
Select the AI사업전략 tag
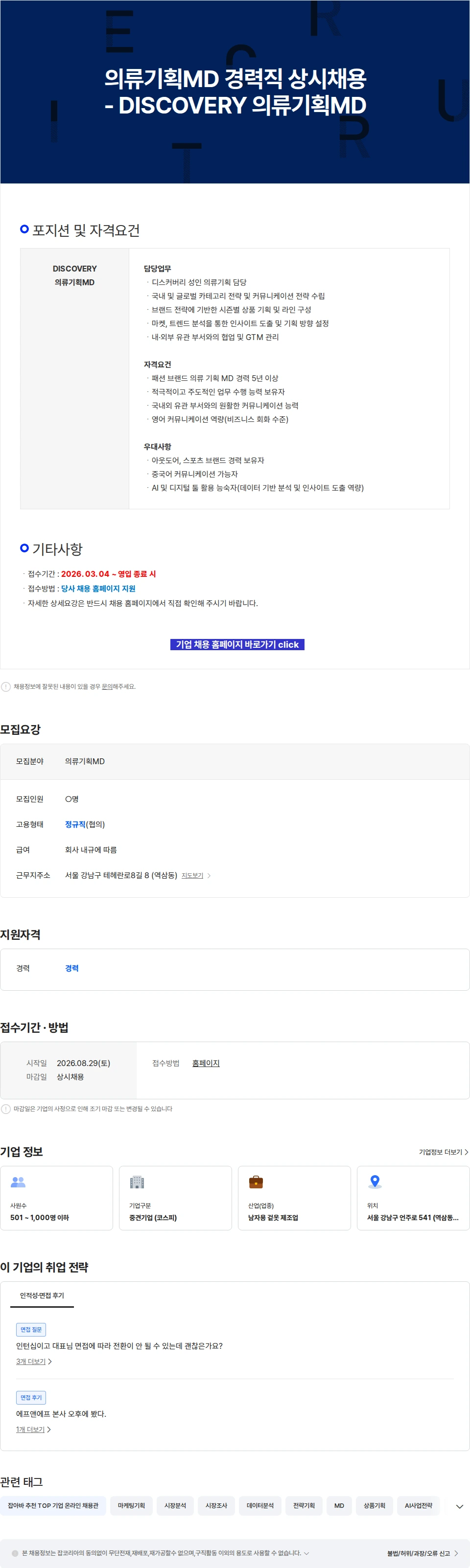418,1505
